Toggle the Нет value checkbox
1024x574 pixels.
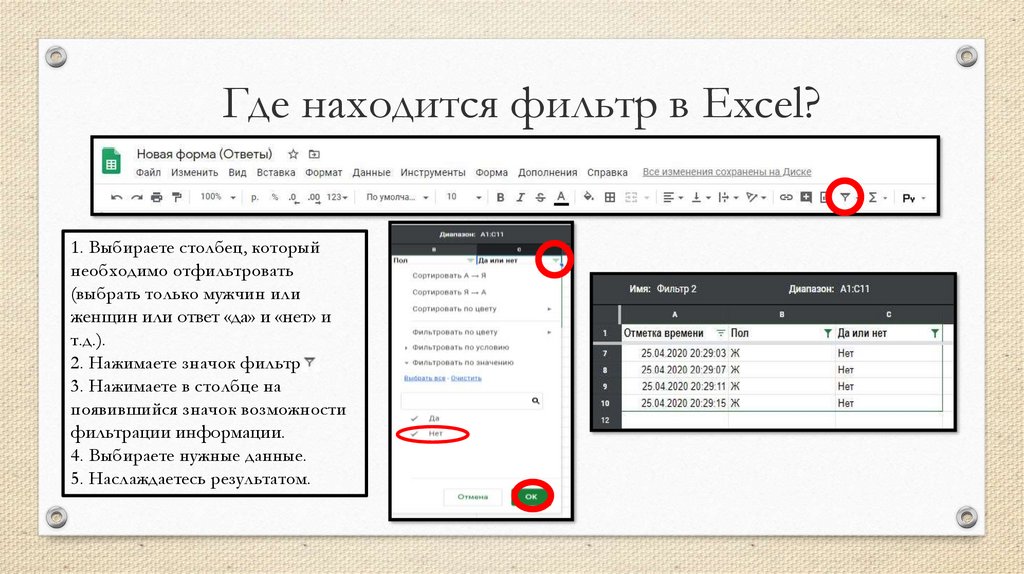click(x=413, y=434)
